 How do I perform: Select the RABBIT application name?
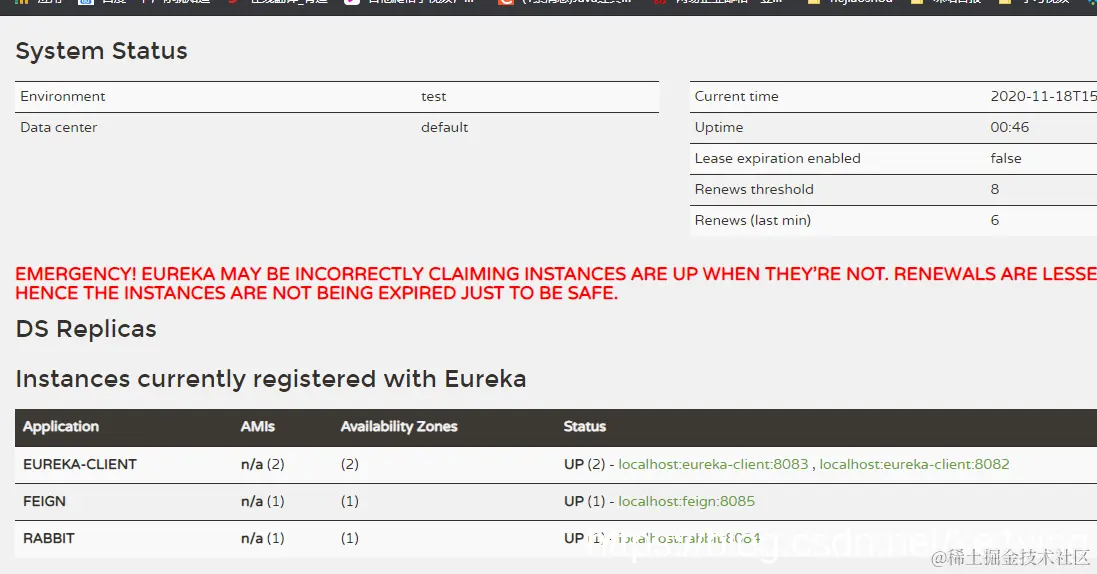pyautogui.click(x=48, y=538)
